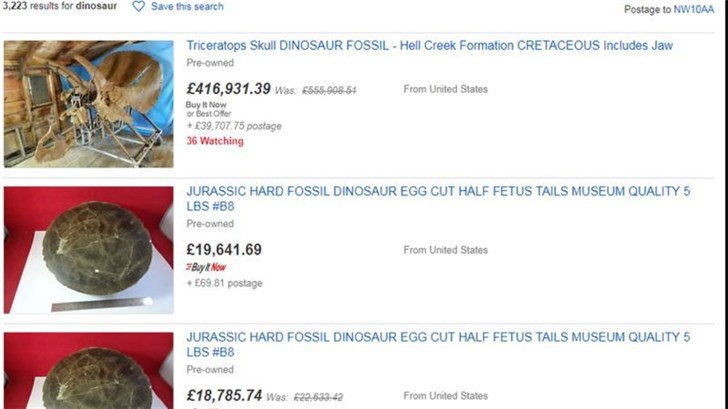This screenshot has height=409, width=728.
Task: Click the heart icon beside Save this search
Action: click(x=138, y=6)
